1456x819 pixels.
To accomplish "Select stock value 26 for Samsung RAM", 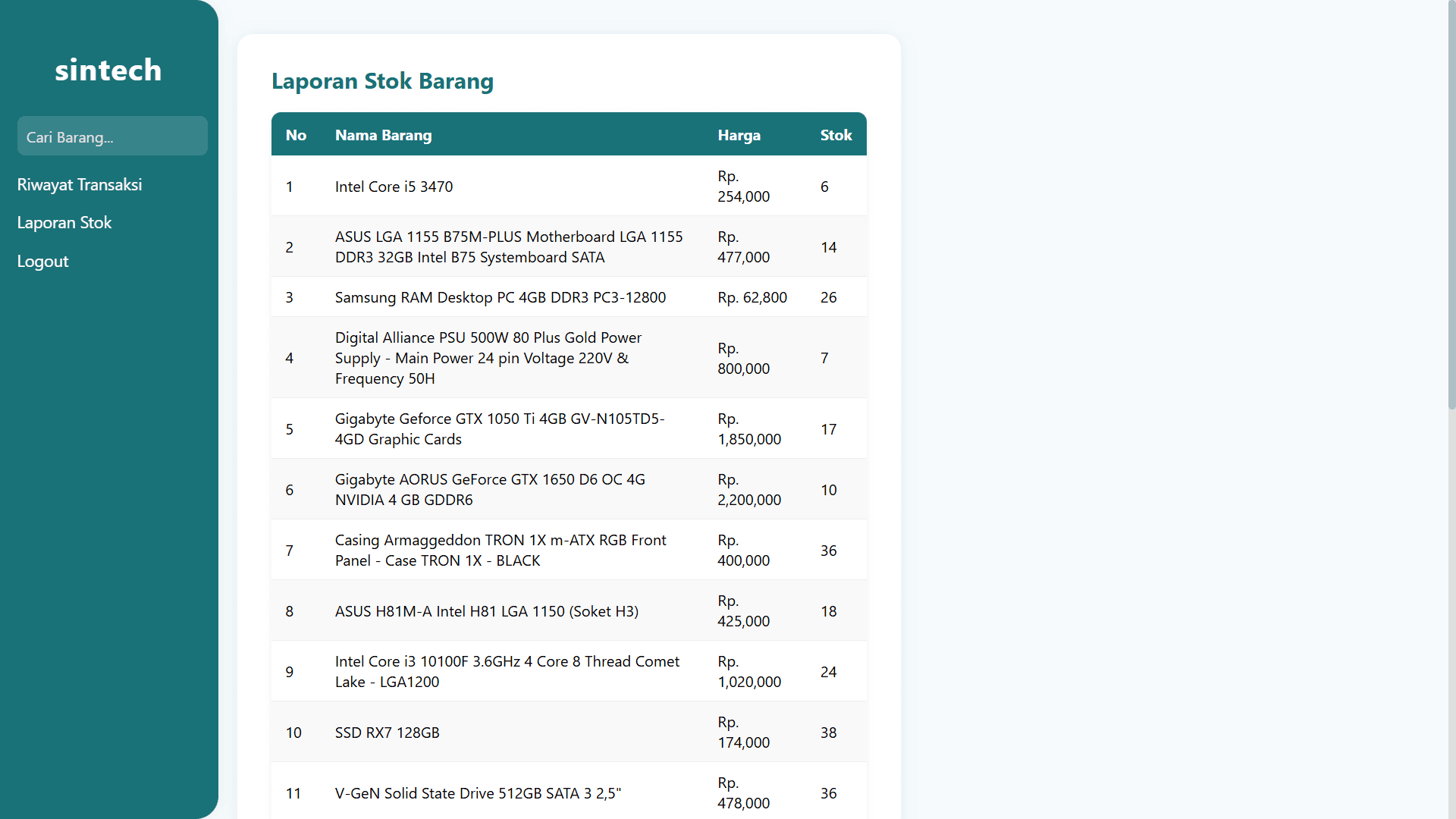I will coord(829,297).
